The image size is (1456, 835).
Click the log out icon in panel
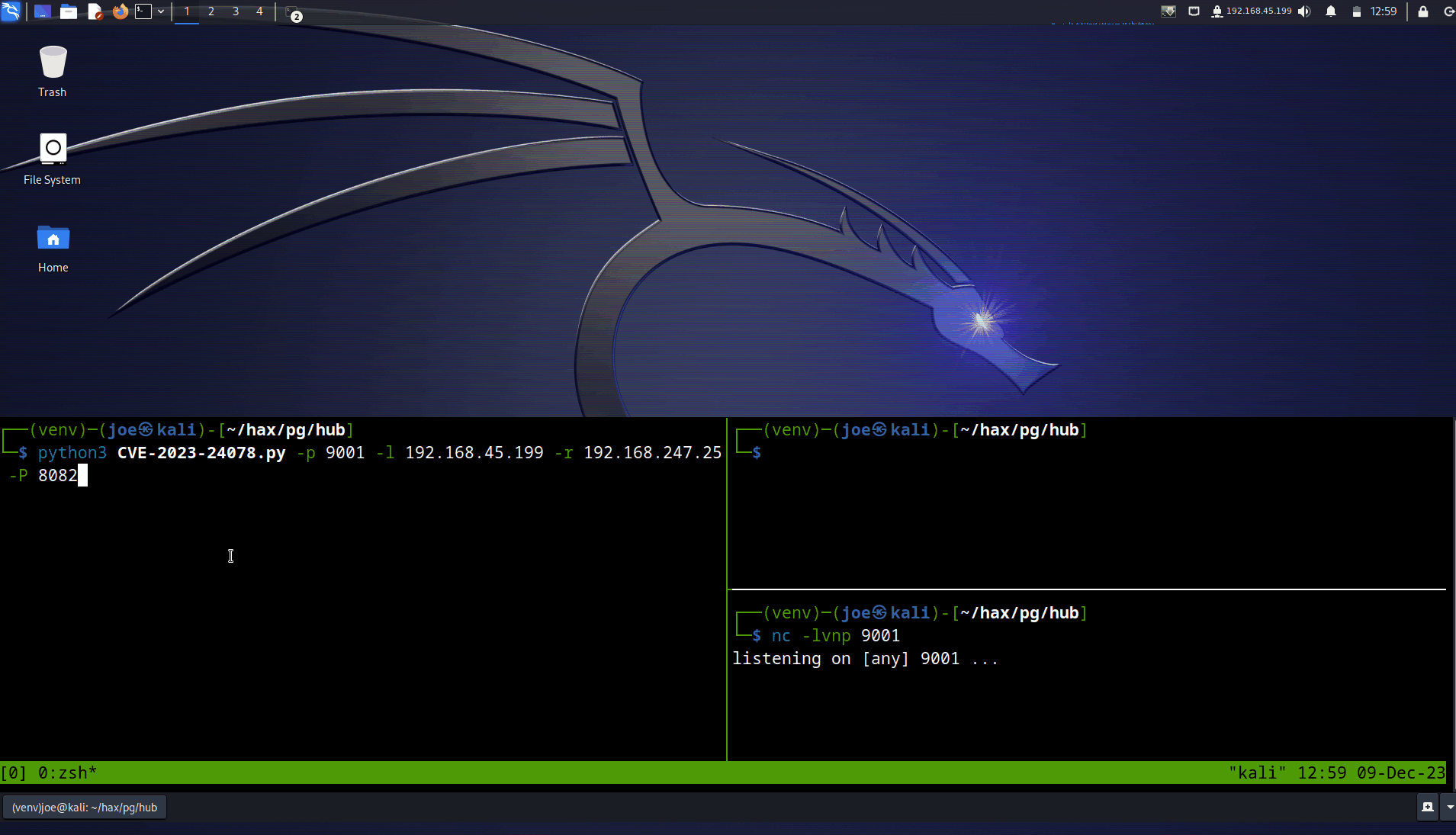click(x=1449, y=11)
